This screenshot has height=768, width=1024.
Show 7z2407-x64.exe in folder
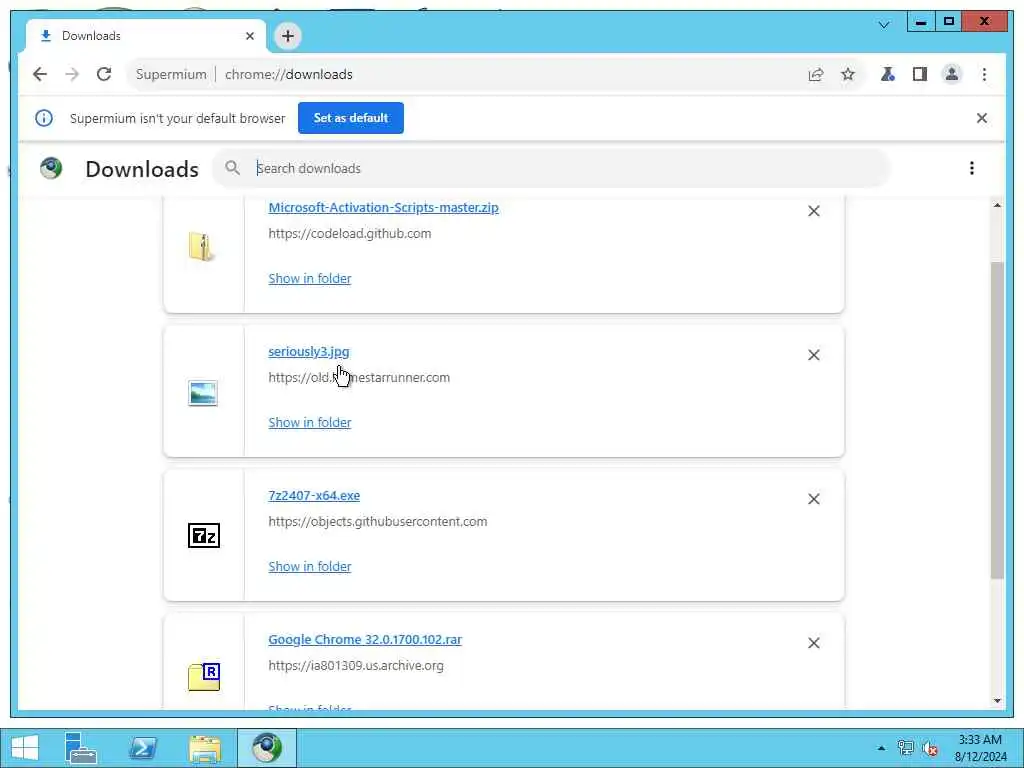pos(310,567)
